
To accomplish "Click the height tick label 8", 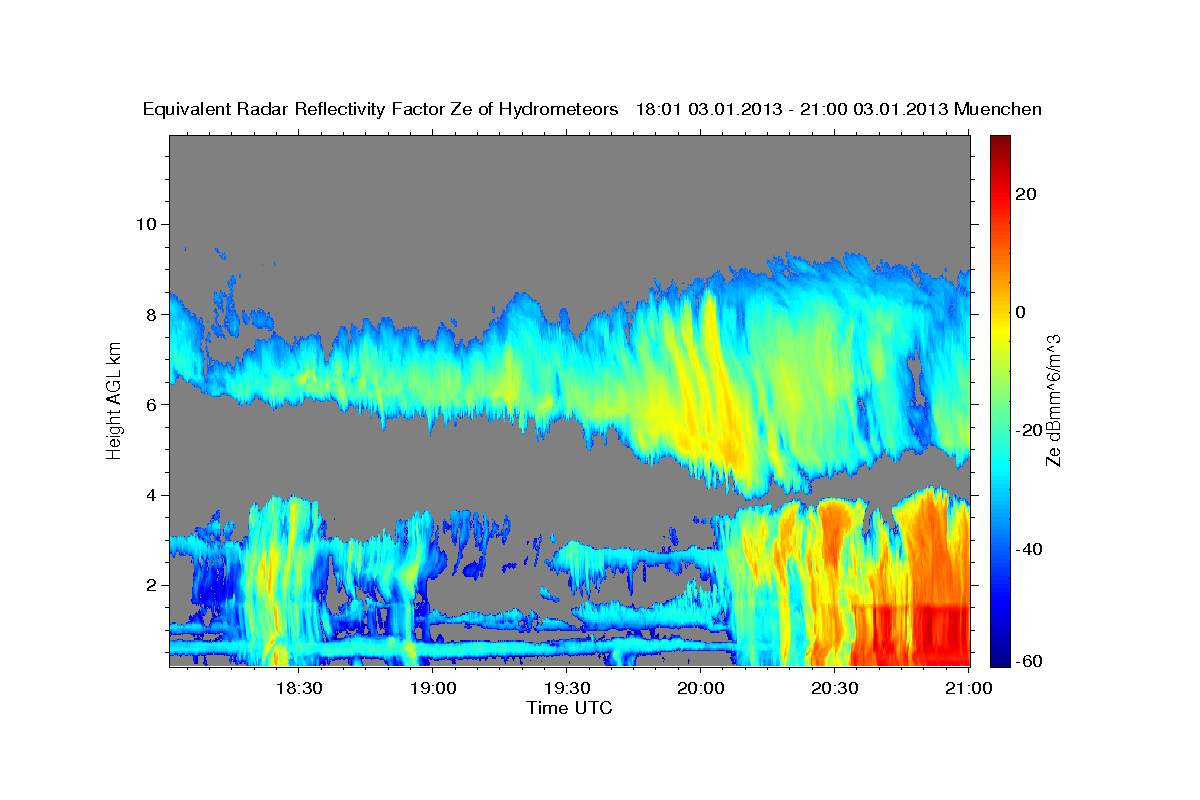I will (152, 314).
